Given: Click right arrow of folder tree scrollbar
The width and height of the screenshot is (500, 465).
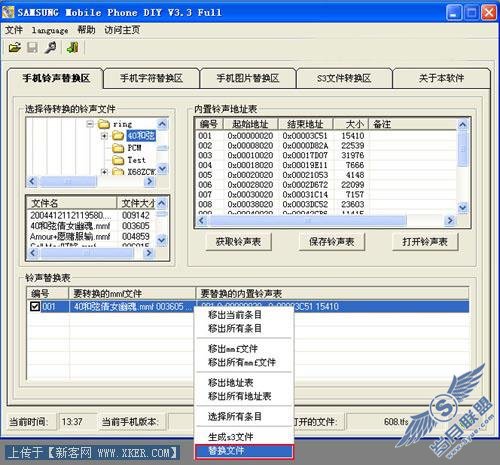Looking at the screenshot, I should click(149, 181).
